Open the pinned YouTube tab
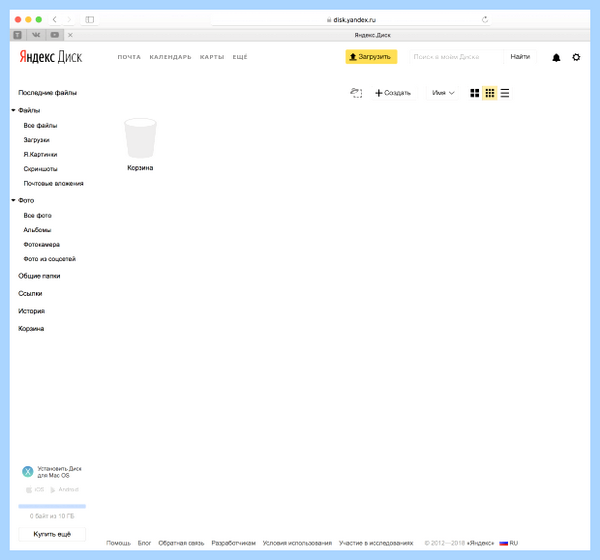This screenshot has width=600, height=560. (x=55, y=35)
